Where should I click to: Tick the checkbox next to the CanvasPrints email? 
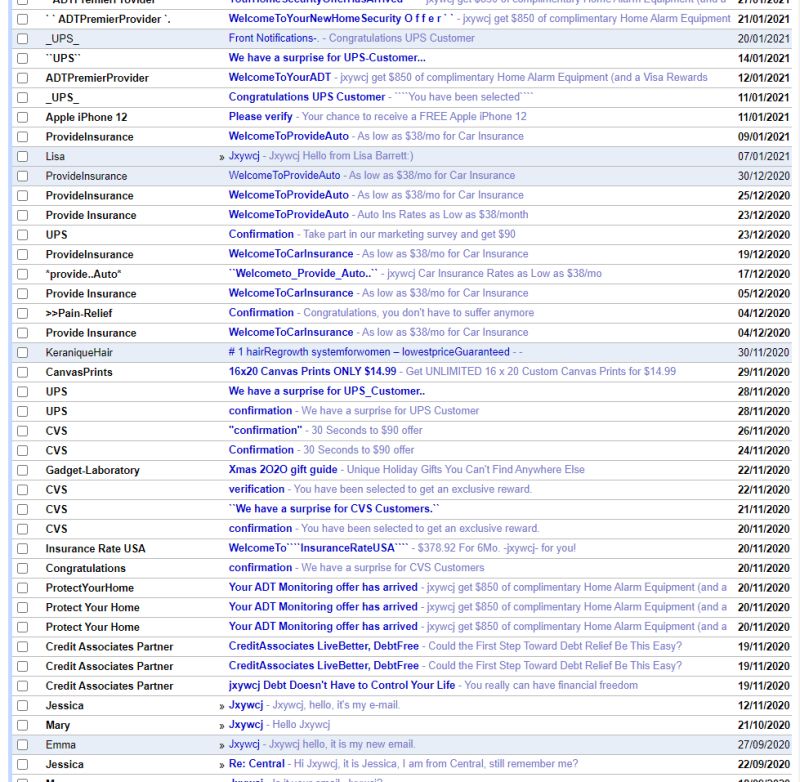(22, 372)
